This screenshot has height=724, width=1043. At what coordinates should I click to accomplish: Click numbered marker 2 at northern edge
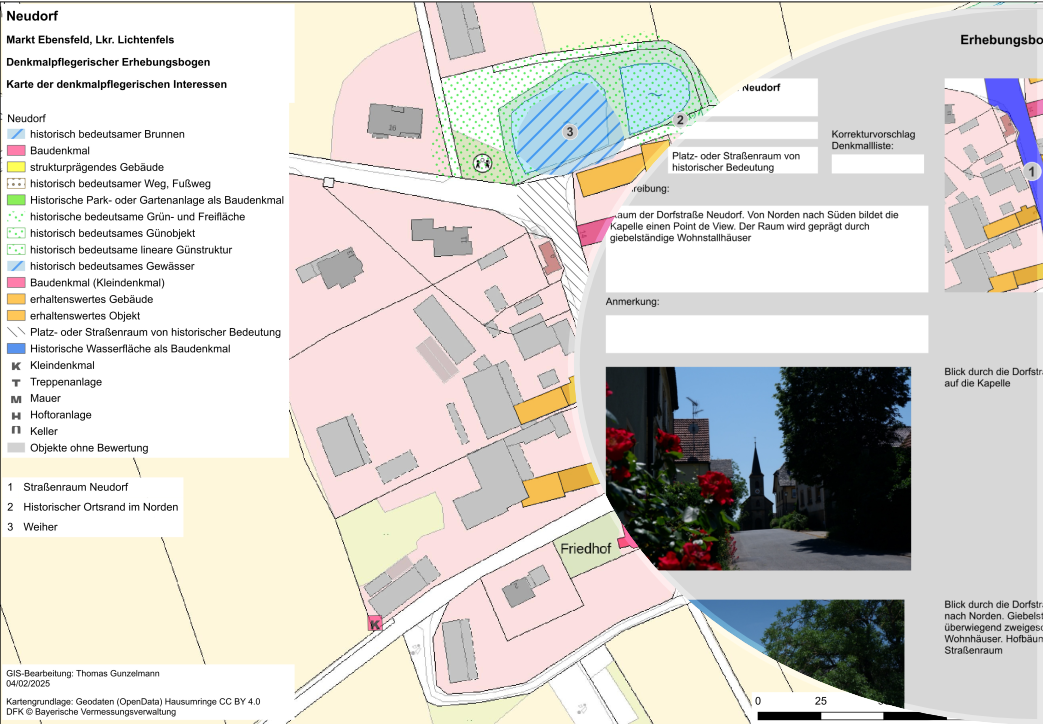(679, 120)
